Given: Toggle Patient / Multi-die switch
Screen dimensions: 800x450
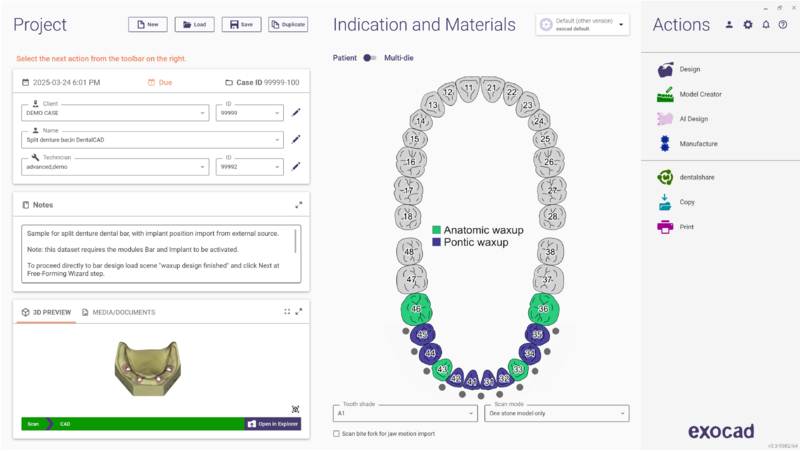Looking at the screenshot, I should point(370,58).
